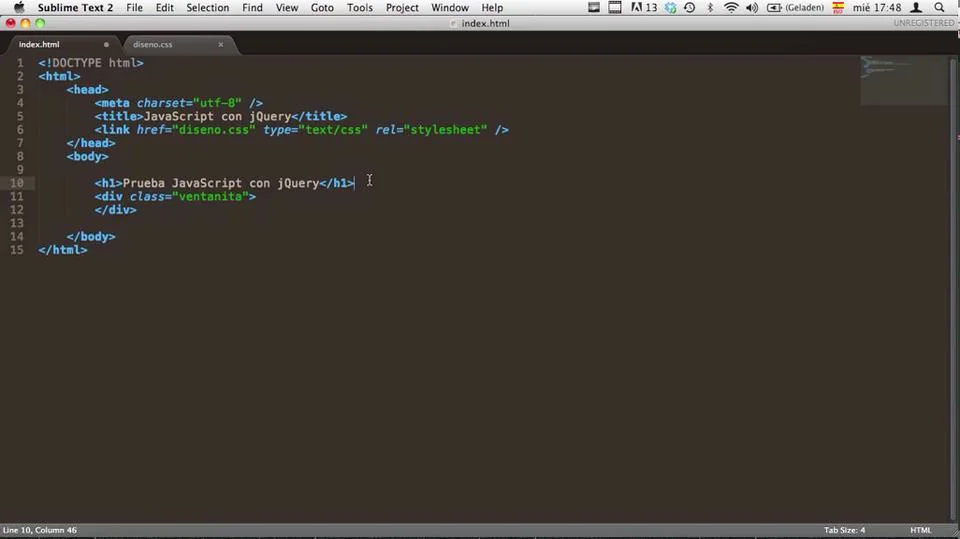The image size is (960, 539).
Task: Open the Goto menu
Action: coord(322,7)
